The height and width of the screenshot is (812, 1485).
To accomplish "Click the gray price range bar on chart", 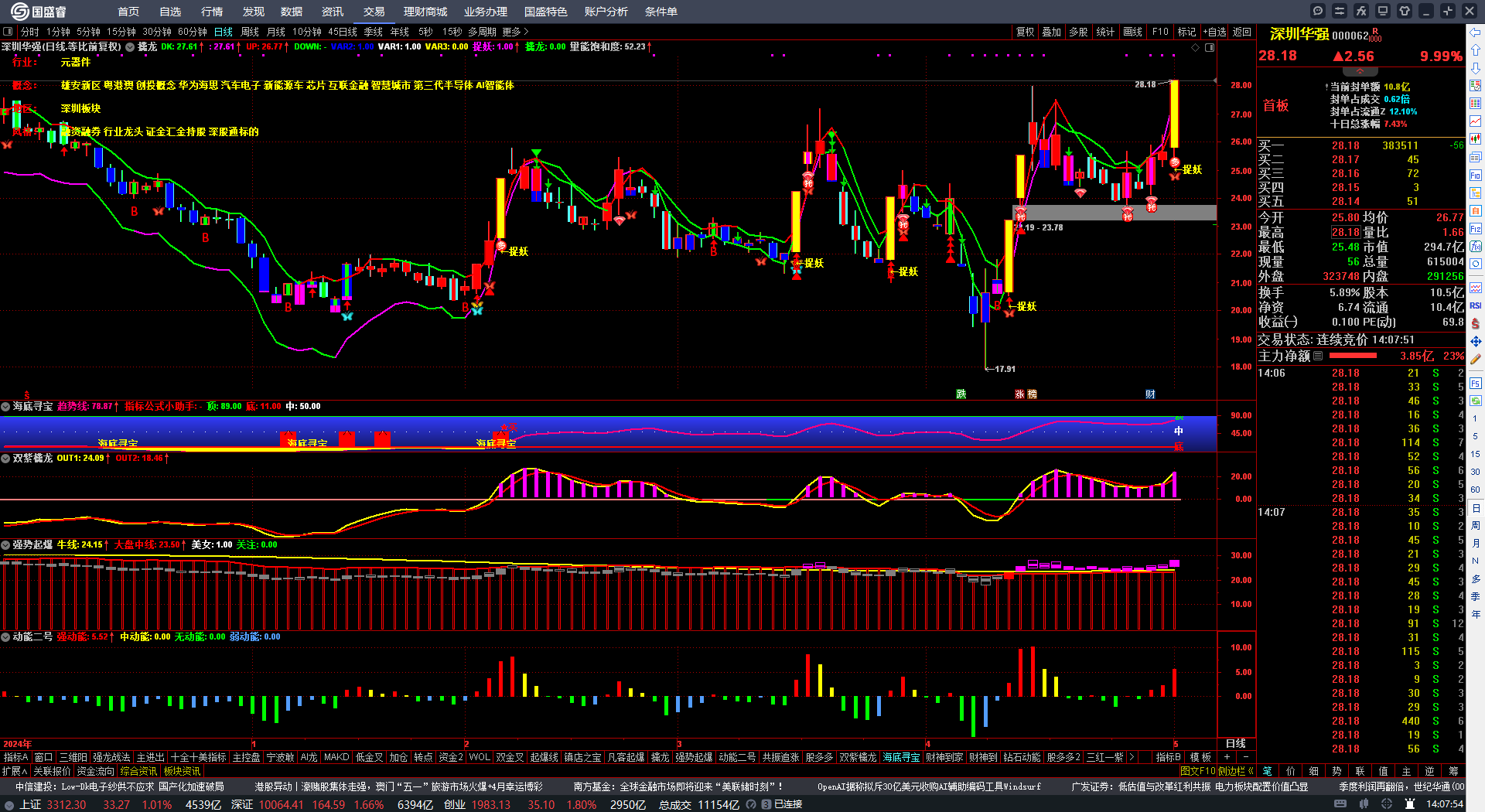I will click(1115, 212).
